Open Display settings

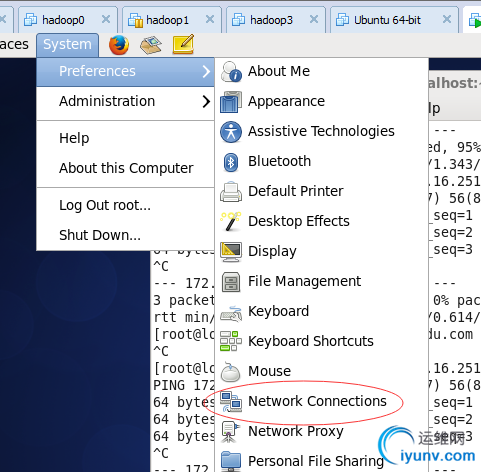pos(321,251)
